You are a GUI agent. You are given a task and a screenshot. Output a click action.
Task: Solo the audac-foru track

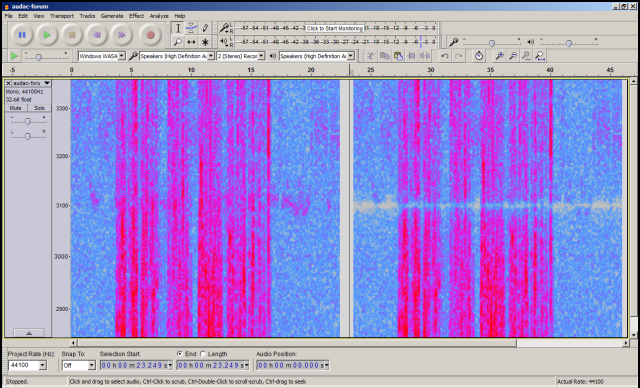click(x=39, y=108)
